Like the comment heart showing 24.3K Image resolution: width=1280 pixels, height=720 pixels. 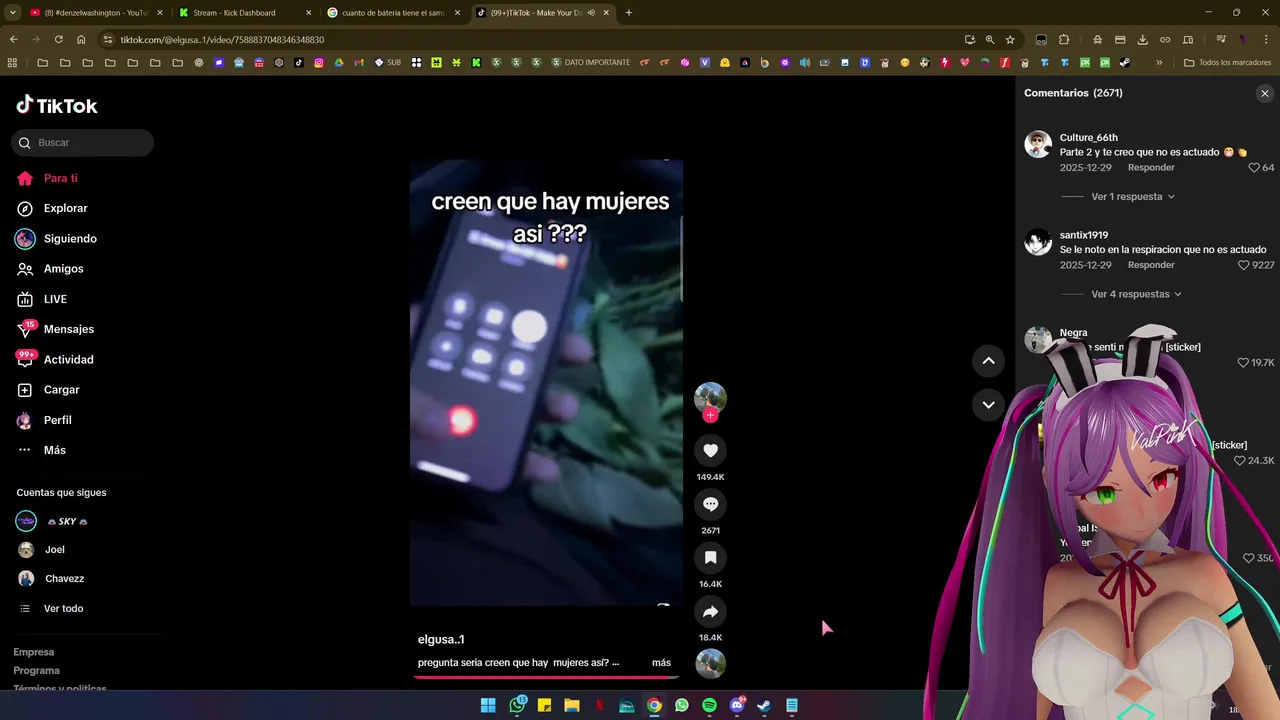tap(1240, 460)
